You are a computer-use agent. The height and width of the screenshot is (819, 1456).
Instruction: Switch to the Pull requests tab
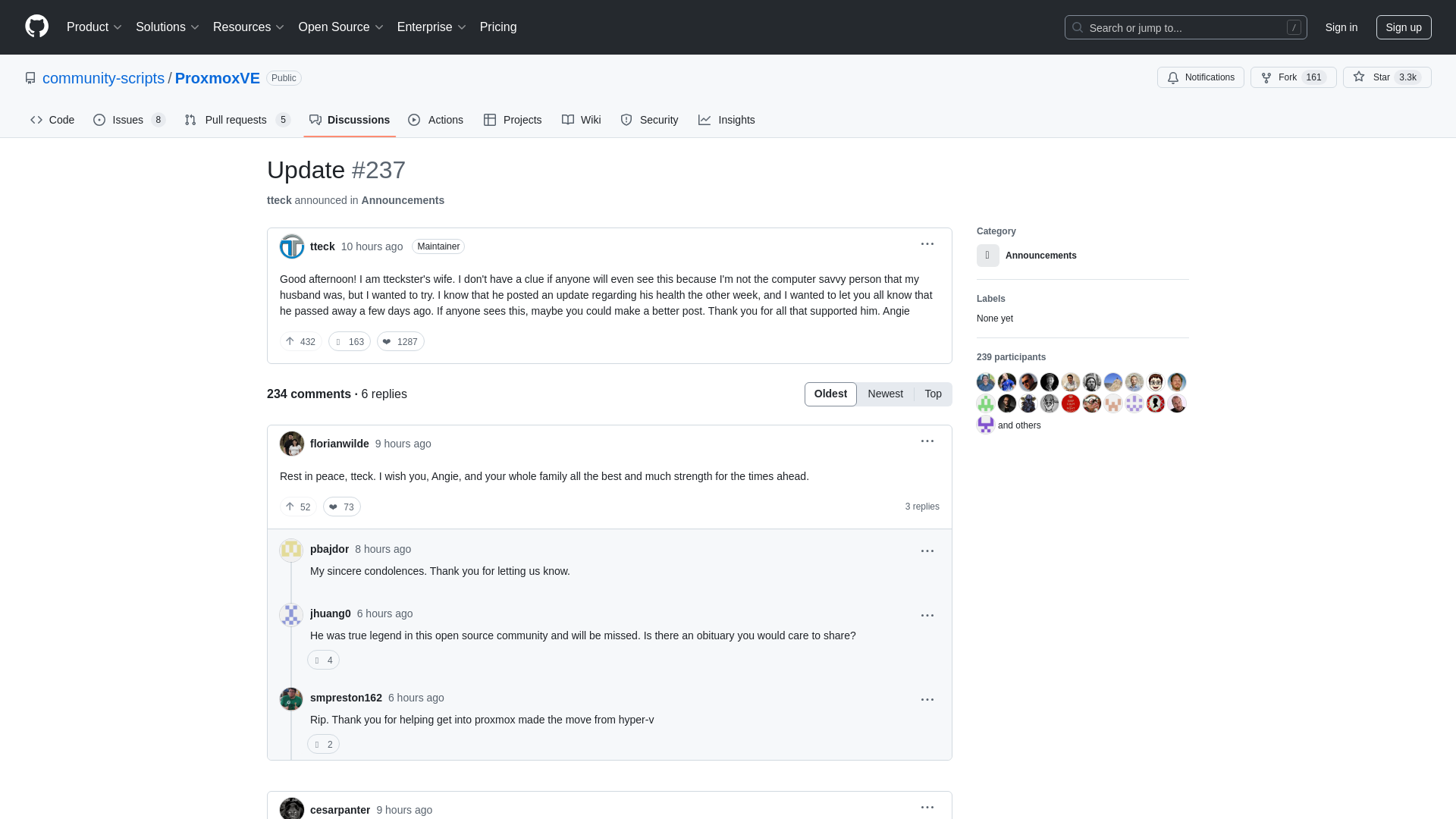click(x=237, y=120)
